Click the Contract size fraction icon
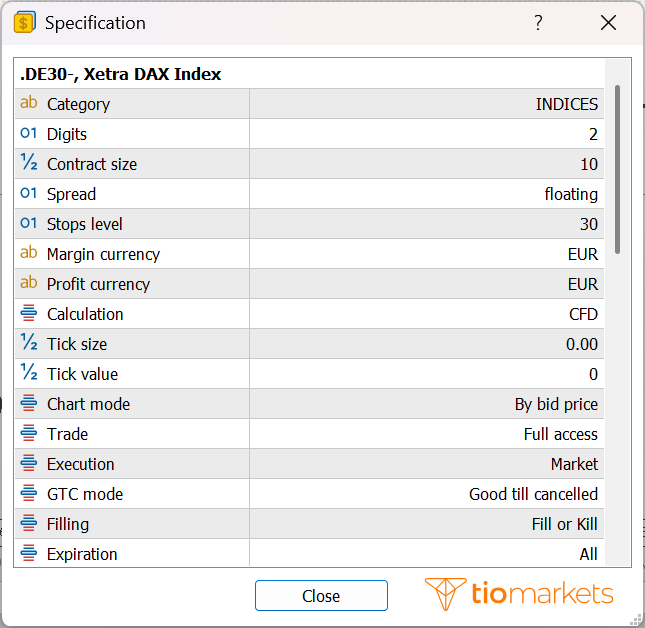The image size is (645, 628). 29,162
